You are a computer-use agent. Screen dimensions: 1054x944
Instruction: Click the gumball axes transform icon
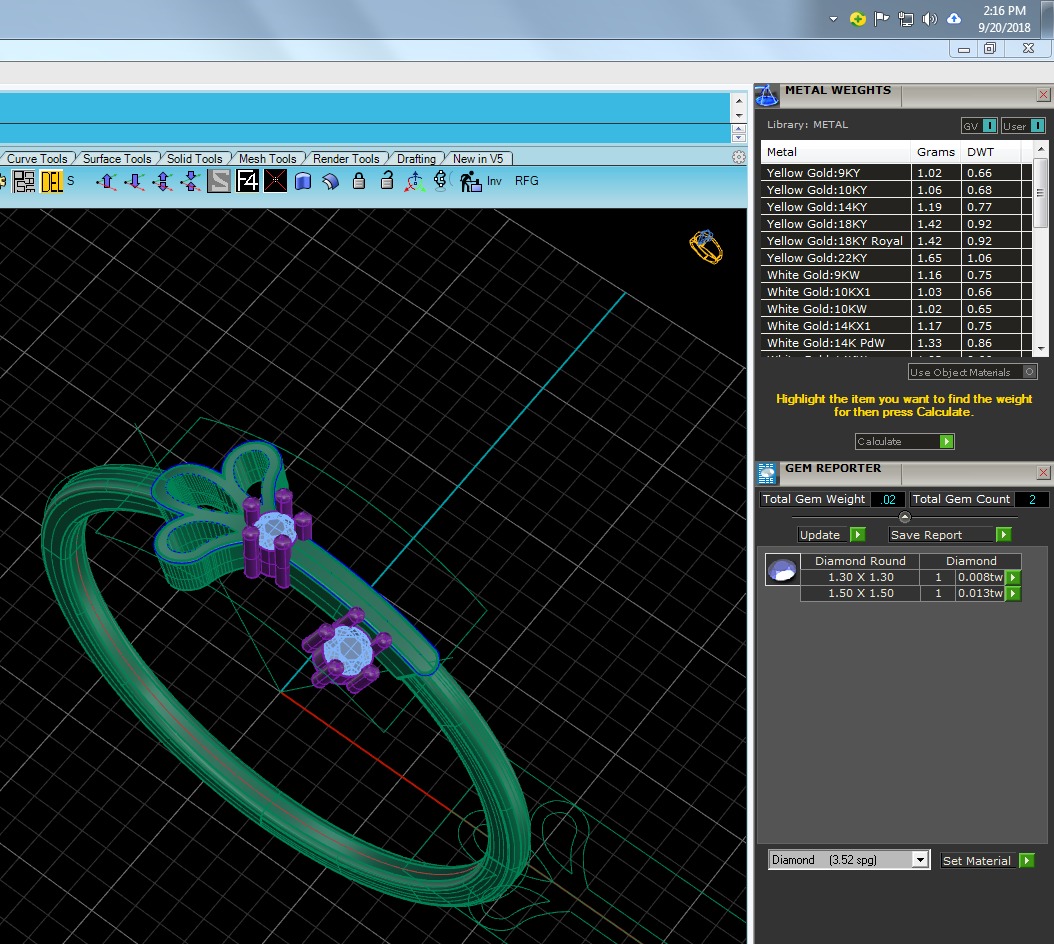[x=415, y=181]
